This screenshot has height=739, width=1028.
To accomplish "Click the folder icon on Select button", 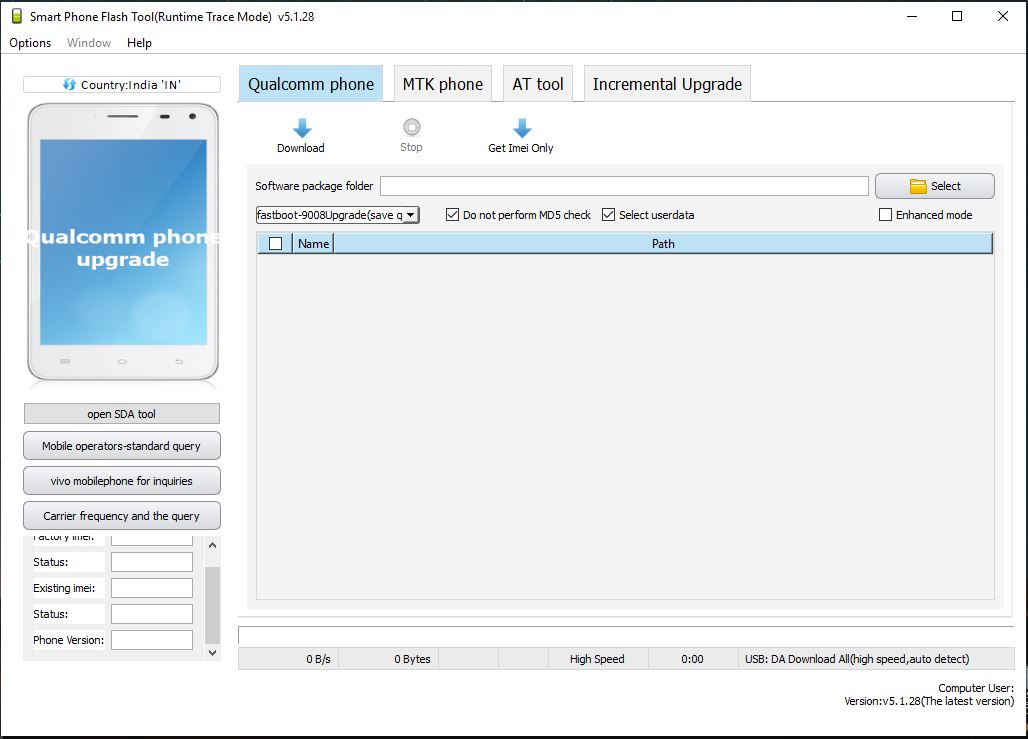I will coord(918,186).
